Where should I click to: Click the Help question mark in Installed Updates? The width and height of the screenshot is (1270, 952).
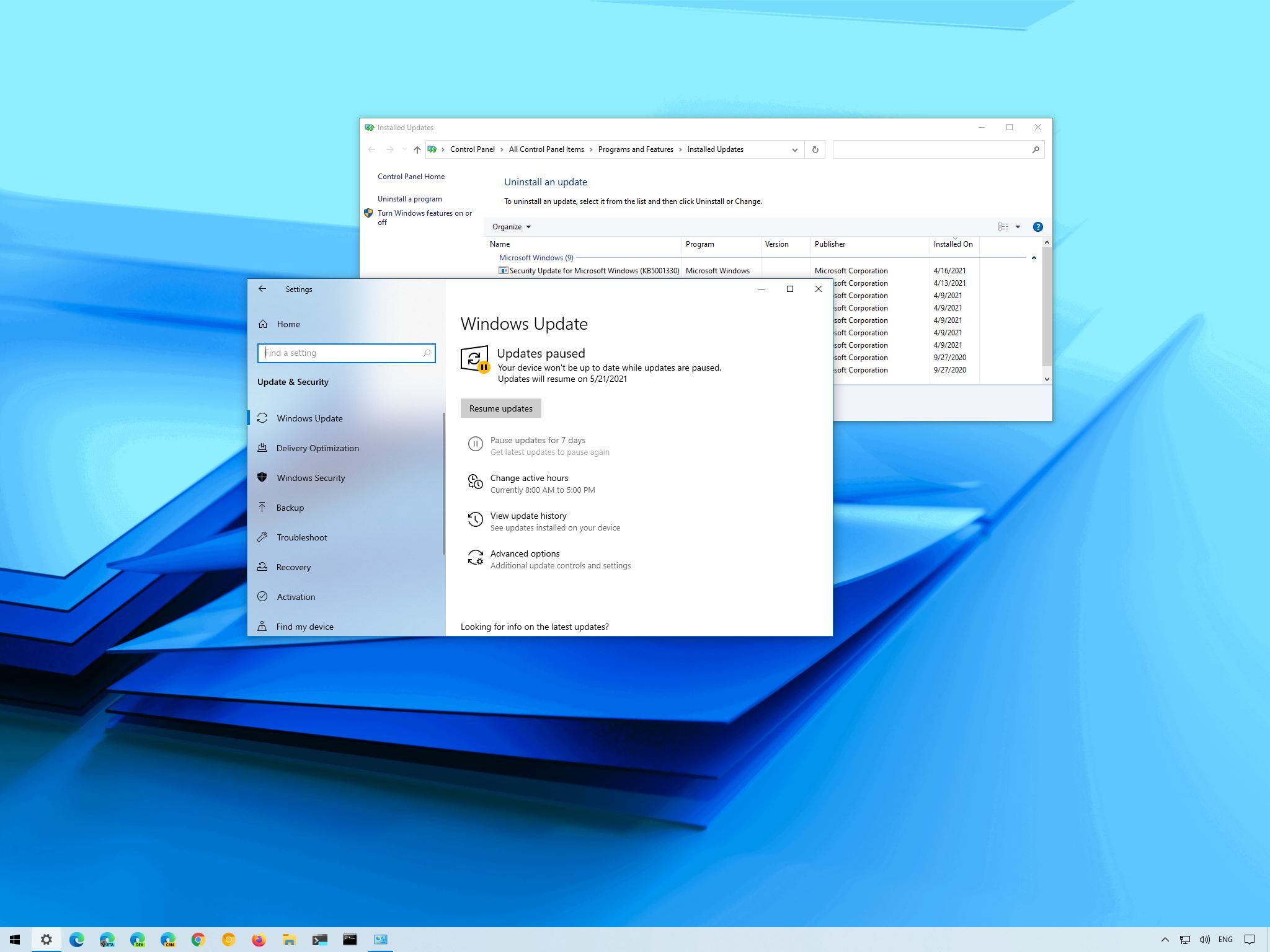point(1037,226)
